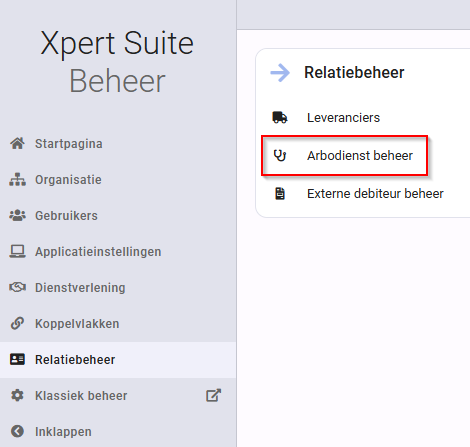Image resolution: width=470 pixels, height=447 pixels.
Task: Click the Organisatie hierarchy icon
Action: (x=17, y=179)
